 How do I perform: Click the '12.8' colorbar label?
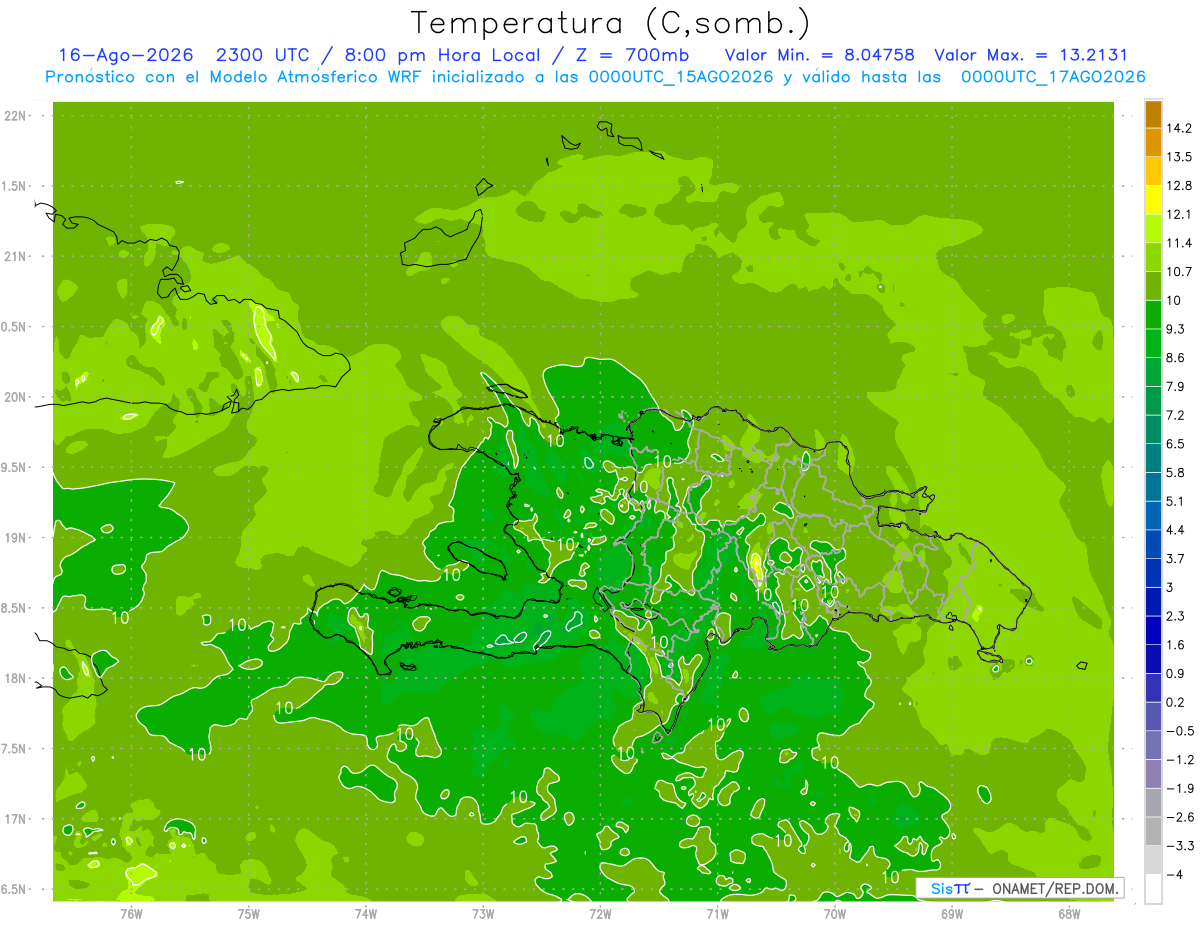click(1180, 185)
